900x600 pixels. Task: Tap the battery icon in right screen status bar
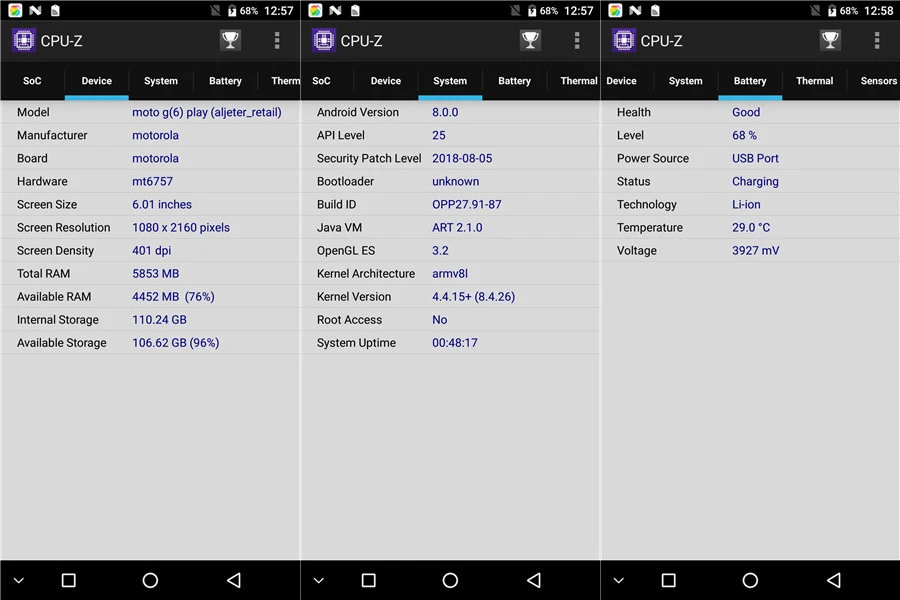[x=832, y=10]
